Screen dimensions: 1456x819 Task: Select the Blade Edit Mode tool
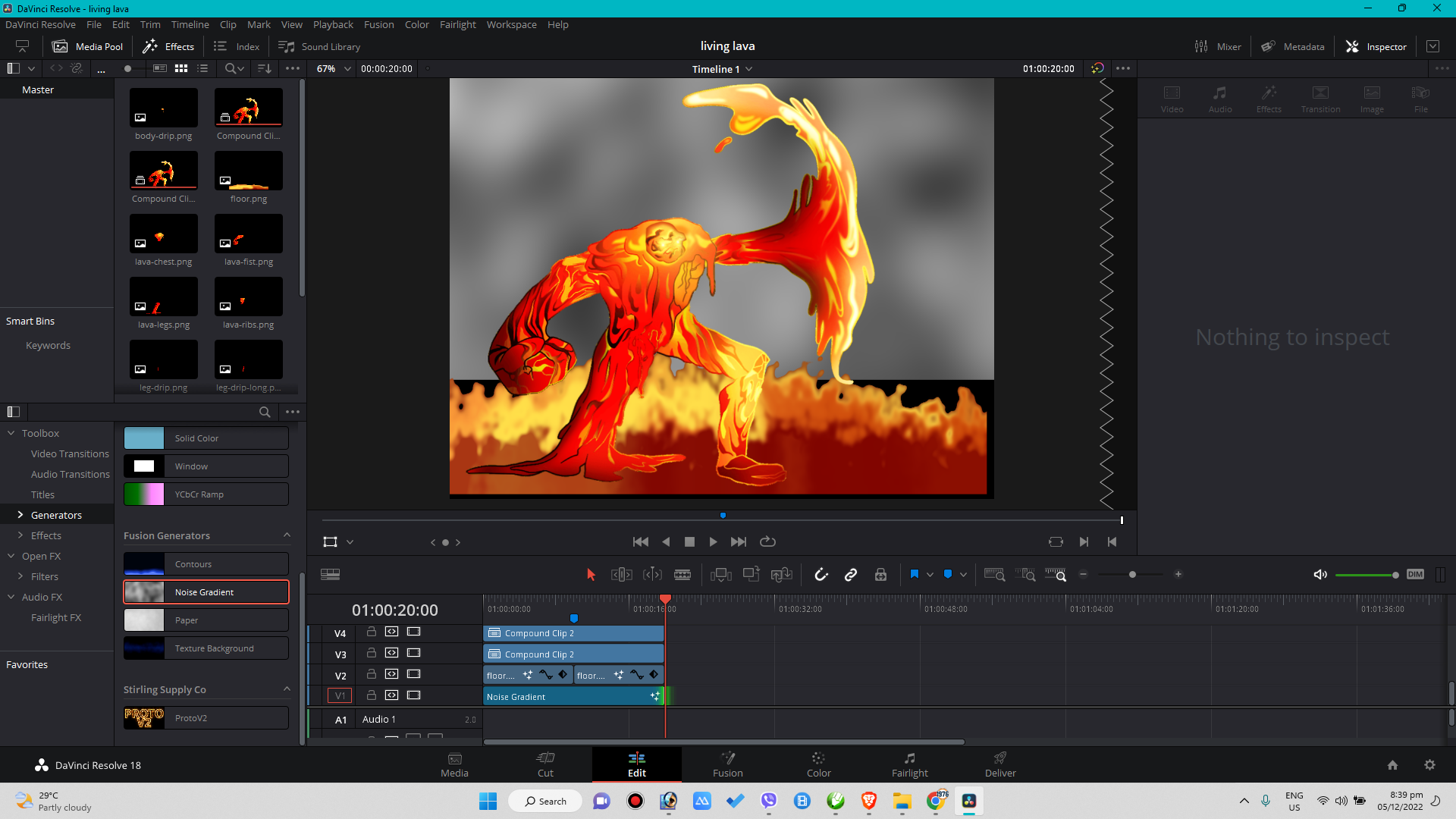pos(682,575)
